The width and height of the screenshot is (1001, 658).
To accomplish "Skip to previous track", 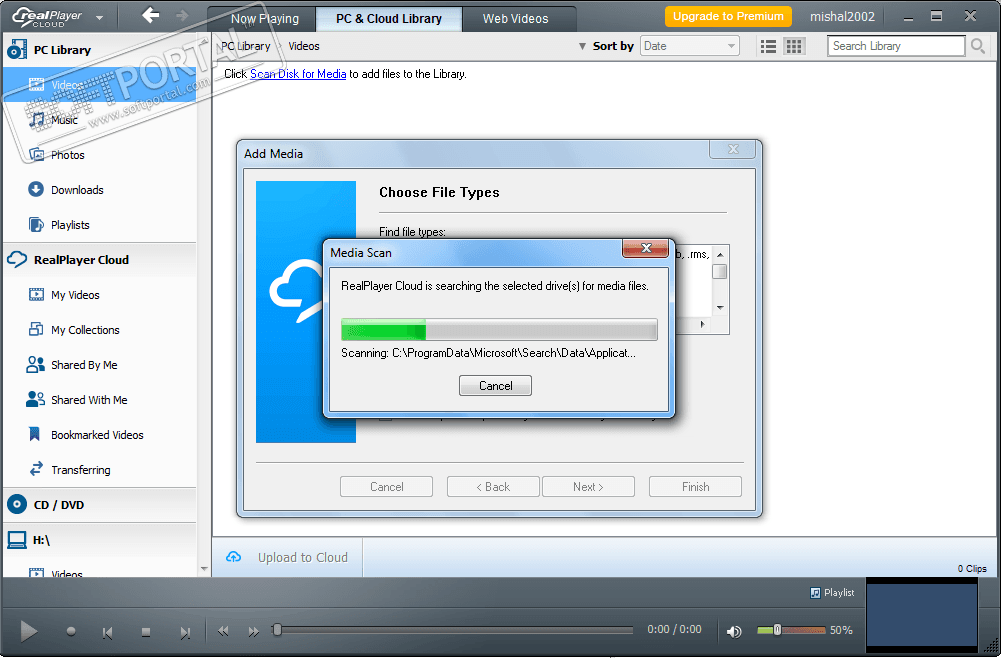I will [107, 632].
